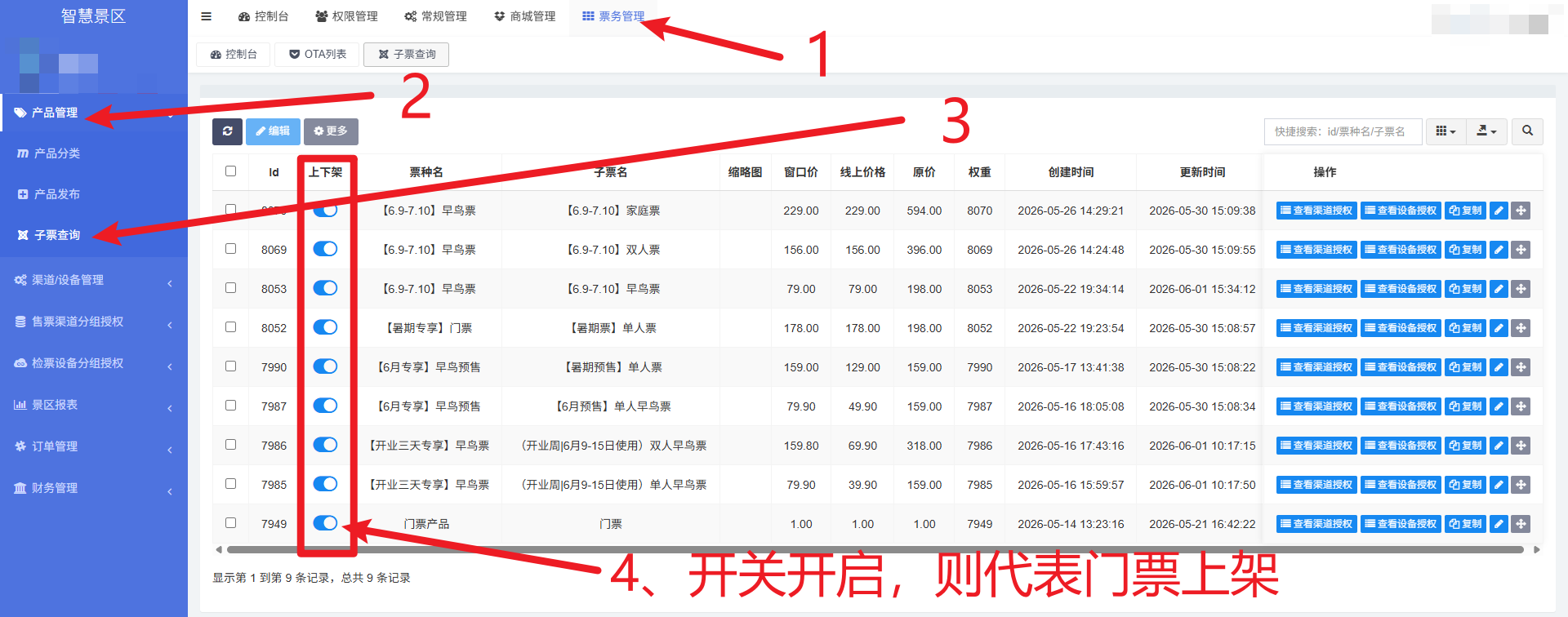The height and width of the screenshot is (617, 1568).
Task: Open the export data dropdown
Action: click(1486, 131)
